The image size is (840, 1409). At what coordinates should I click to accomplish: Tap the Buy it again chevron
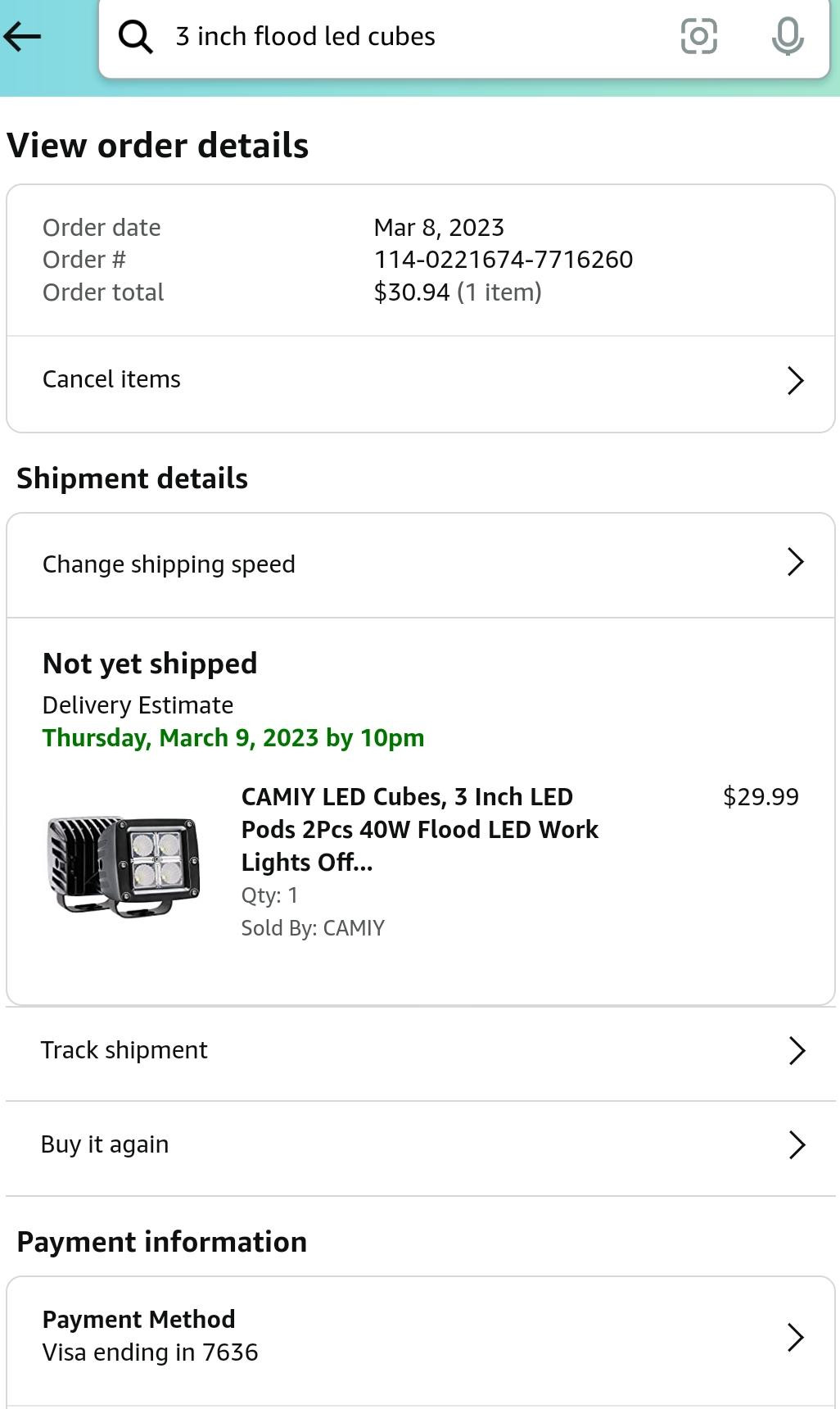tap(797, 1144)
